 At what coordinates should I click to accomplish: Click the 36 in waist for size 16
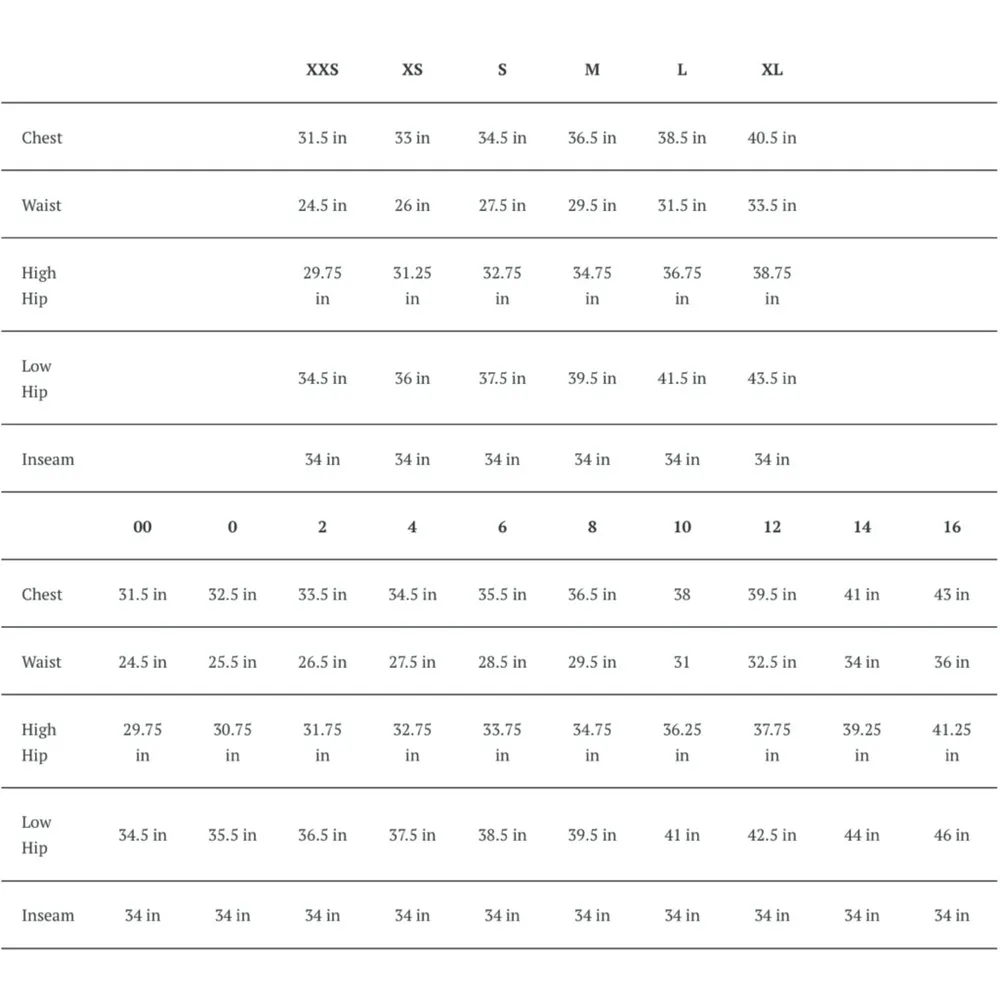[x=952, y=662]
